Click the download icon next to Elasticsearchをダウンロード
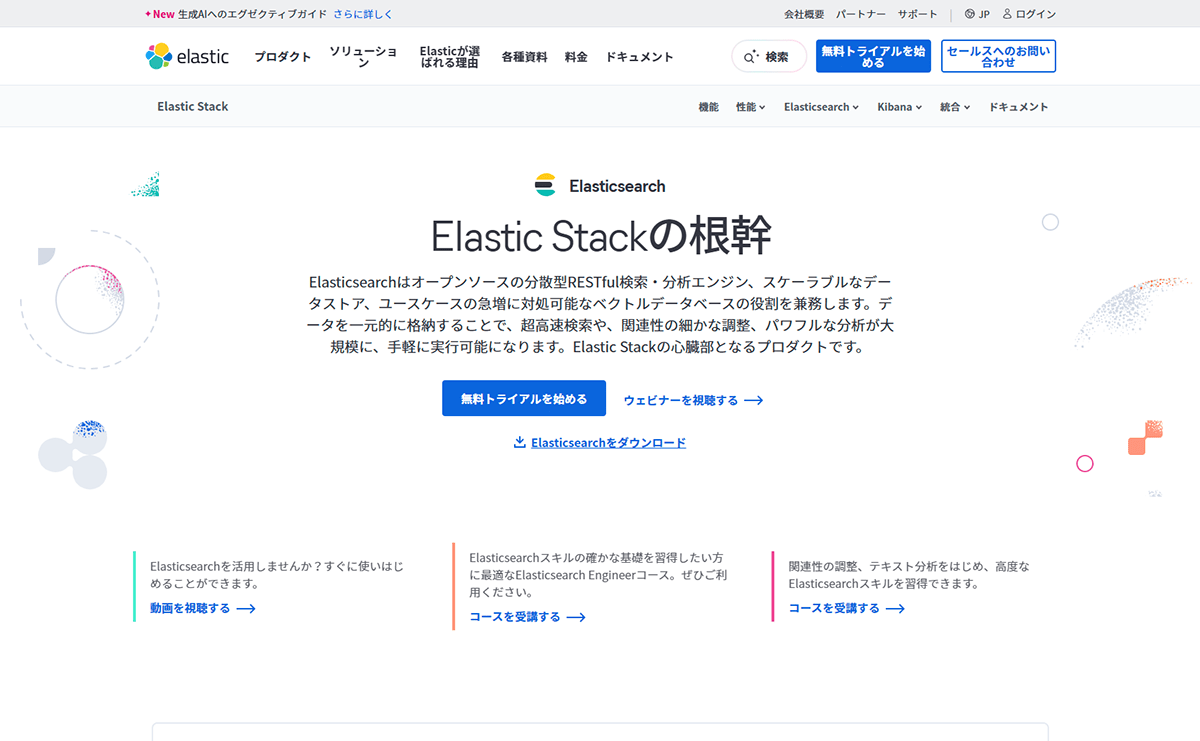The width and height of the screenshot is (1200, 741). (x=520, y=442)
